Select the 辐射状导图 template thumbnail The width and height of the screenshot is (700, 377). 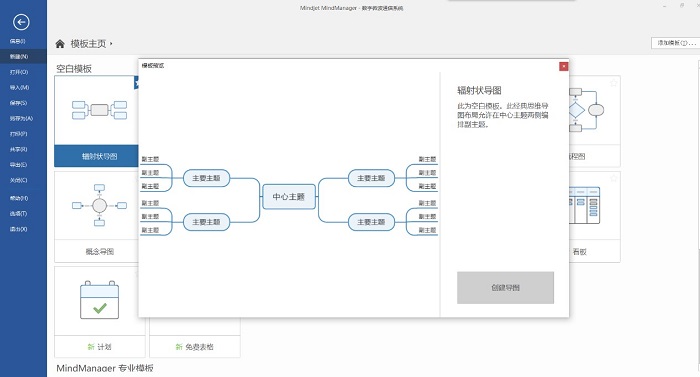99,110
